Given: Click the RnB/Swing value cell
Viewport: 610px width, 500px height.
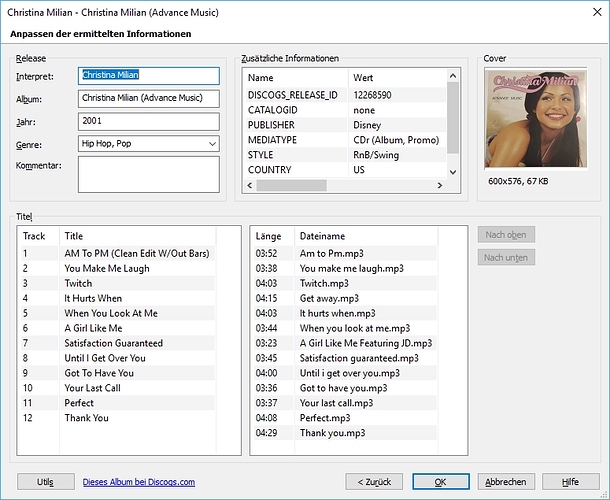Looking at the screenshot, I should (376, 155).
